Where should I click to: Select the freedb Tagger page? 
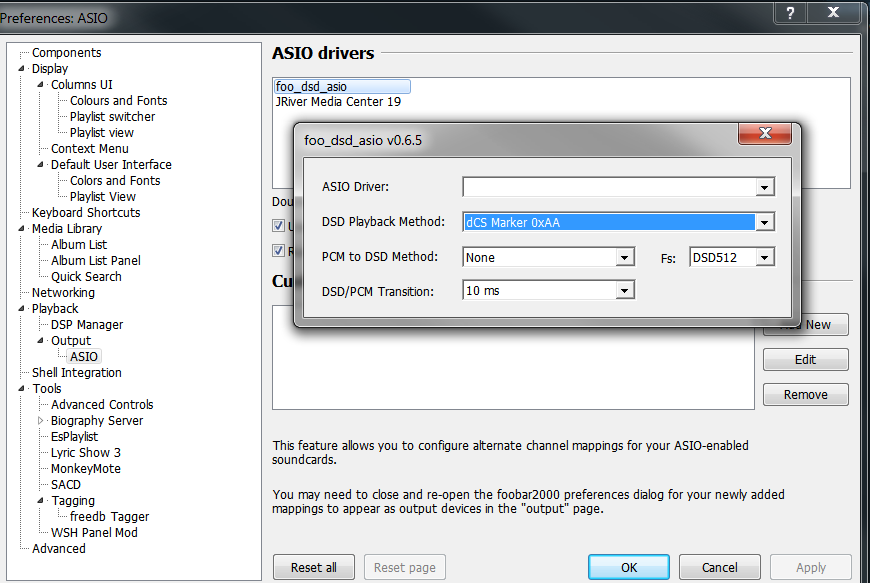click(x=109, y=517)
